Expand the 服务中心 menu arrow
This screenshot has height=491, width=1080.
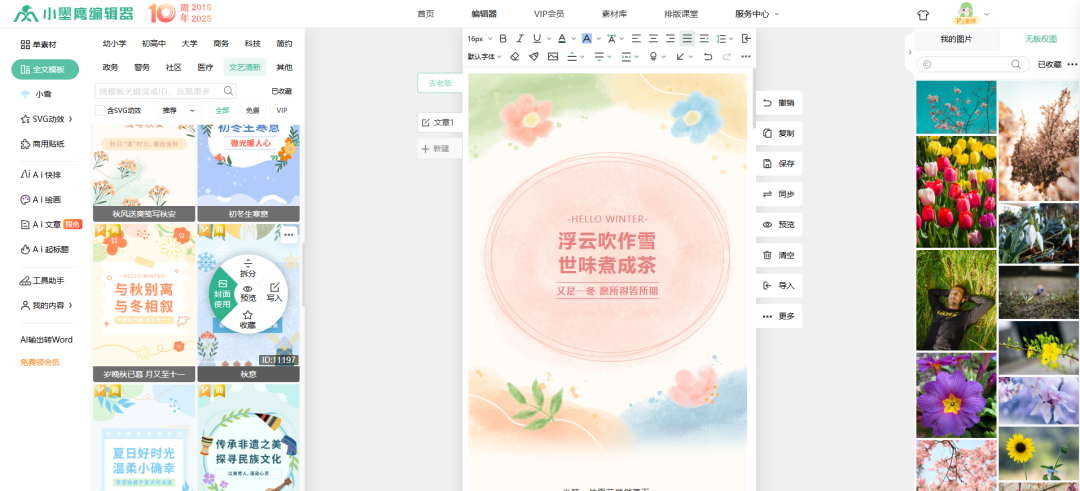pos(778,14)
